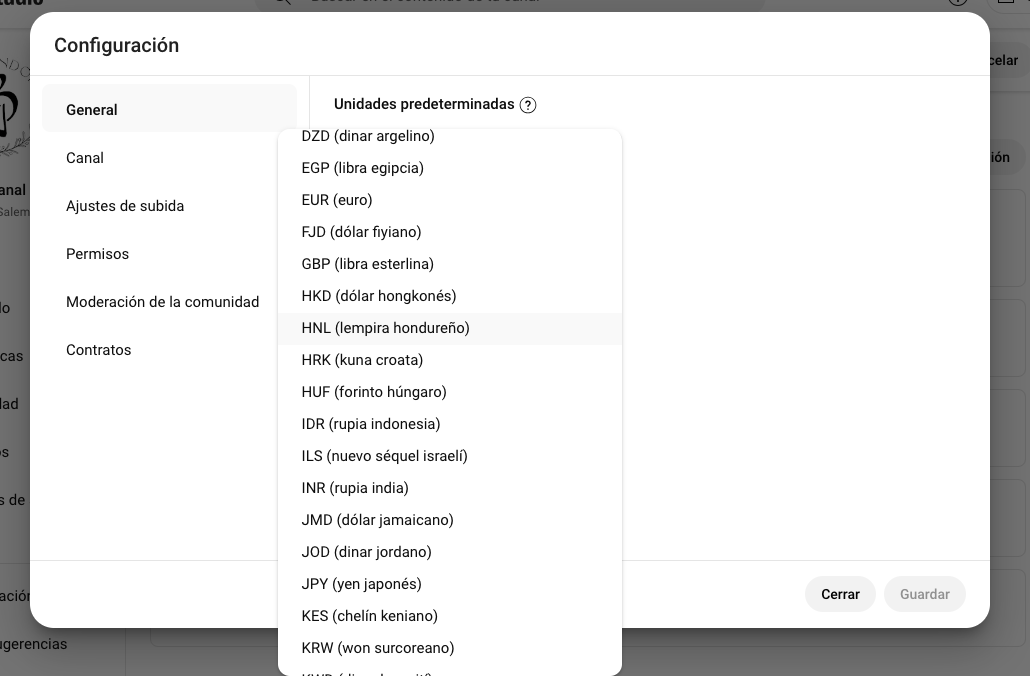Pick JPY (yen japonés) currency

(361, 584)
